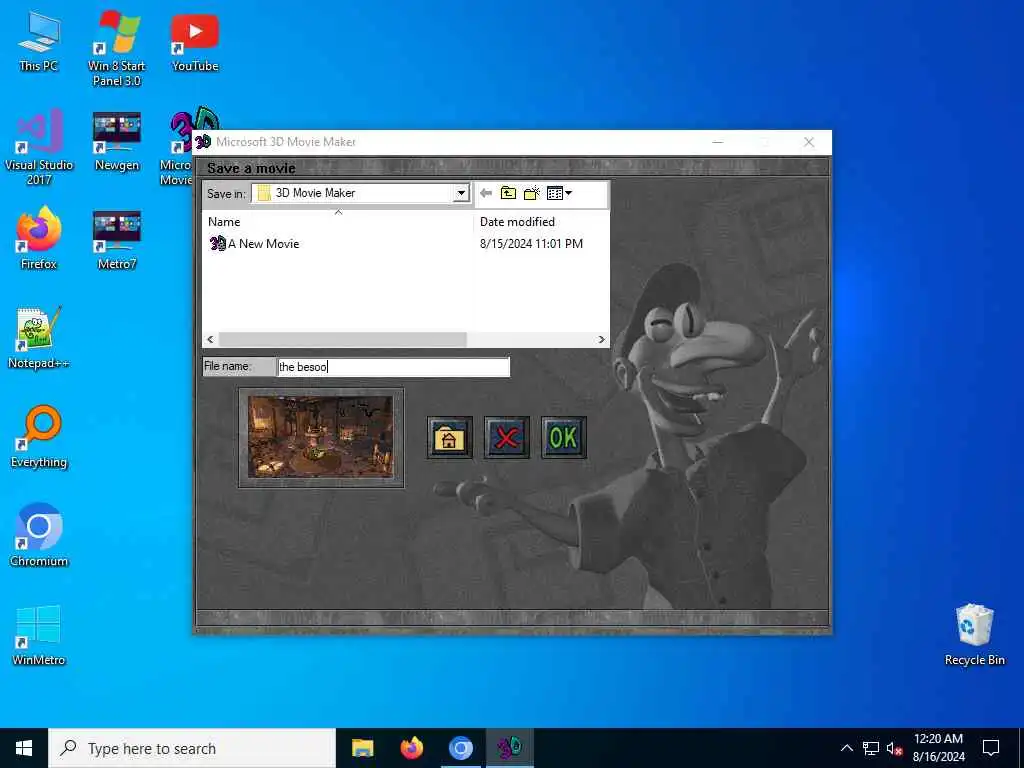Select the A New Movie file

click(x=254, y=244)
